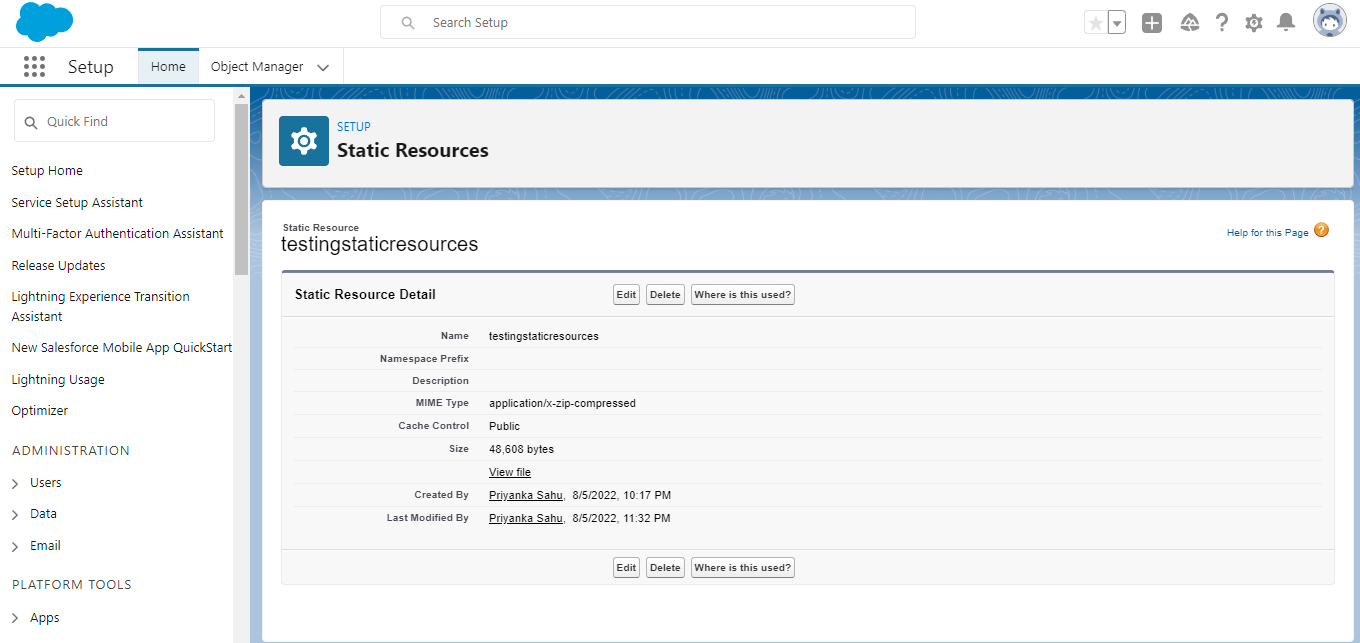Image resolution: width=1360 pixels, height=643 pixels.
Task: Open the Object Manager tab dropdown chevron
Action: click(x=323, y=68)
